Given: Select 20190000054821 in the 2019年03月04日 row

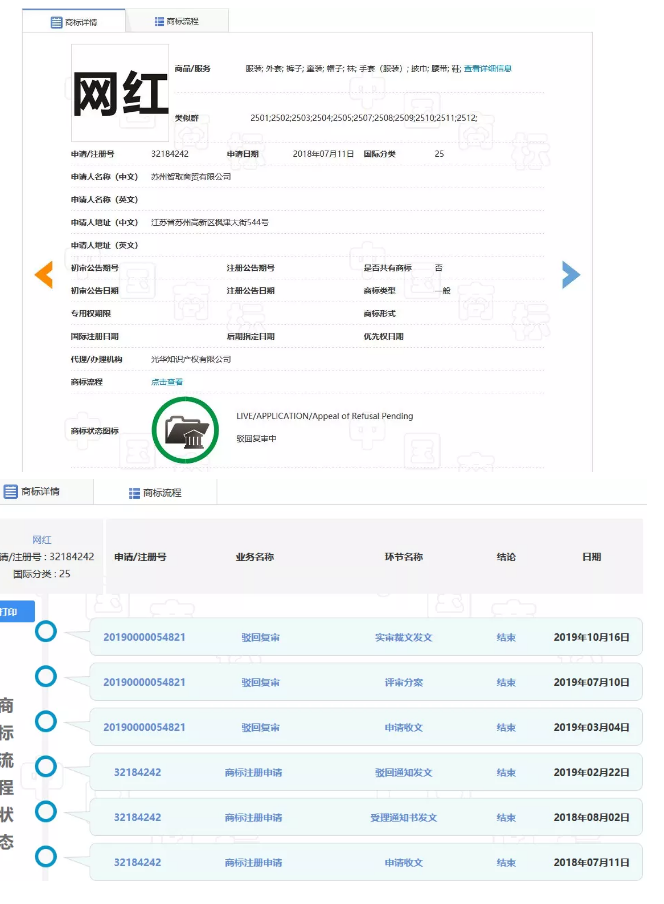Looking at the screenshot, I should pos(144,727).
